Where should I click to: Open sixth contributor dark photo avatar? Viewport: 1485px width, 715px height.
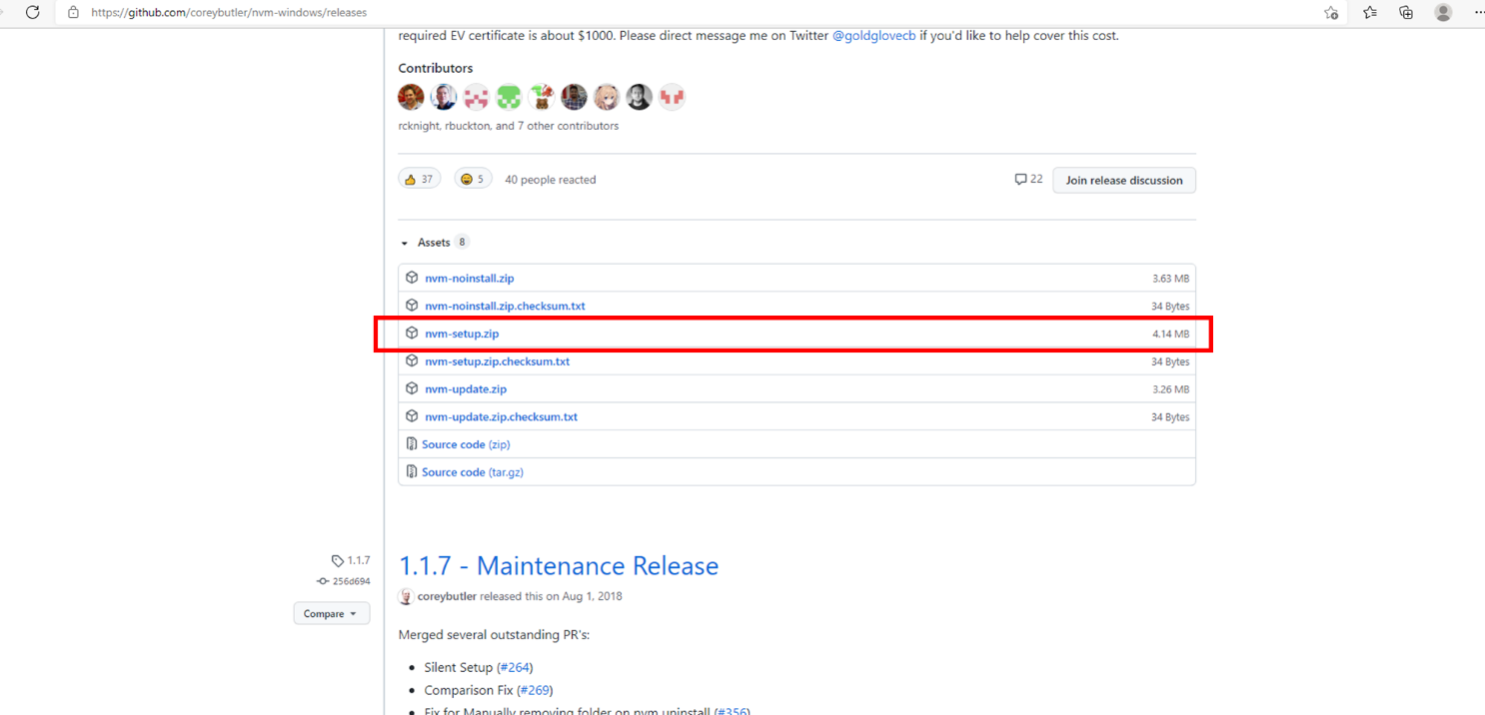click(574, 97)
